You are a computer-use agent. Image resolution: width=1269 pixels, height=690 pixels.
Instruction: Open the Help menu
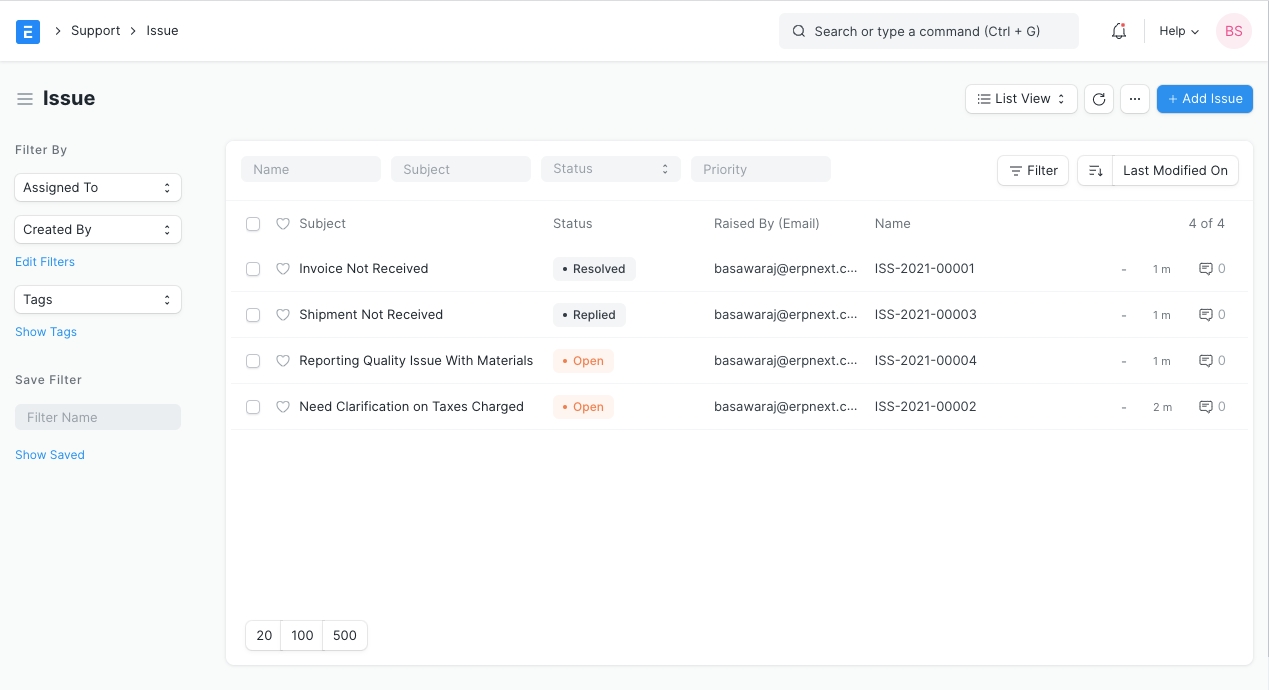[x=1178, y=31]
